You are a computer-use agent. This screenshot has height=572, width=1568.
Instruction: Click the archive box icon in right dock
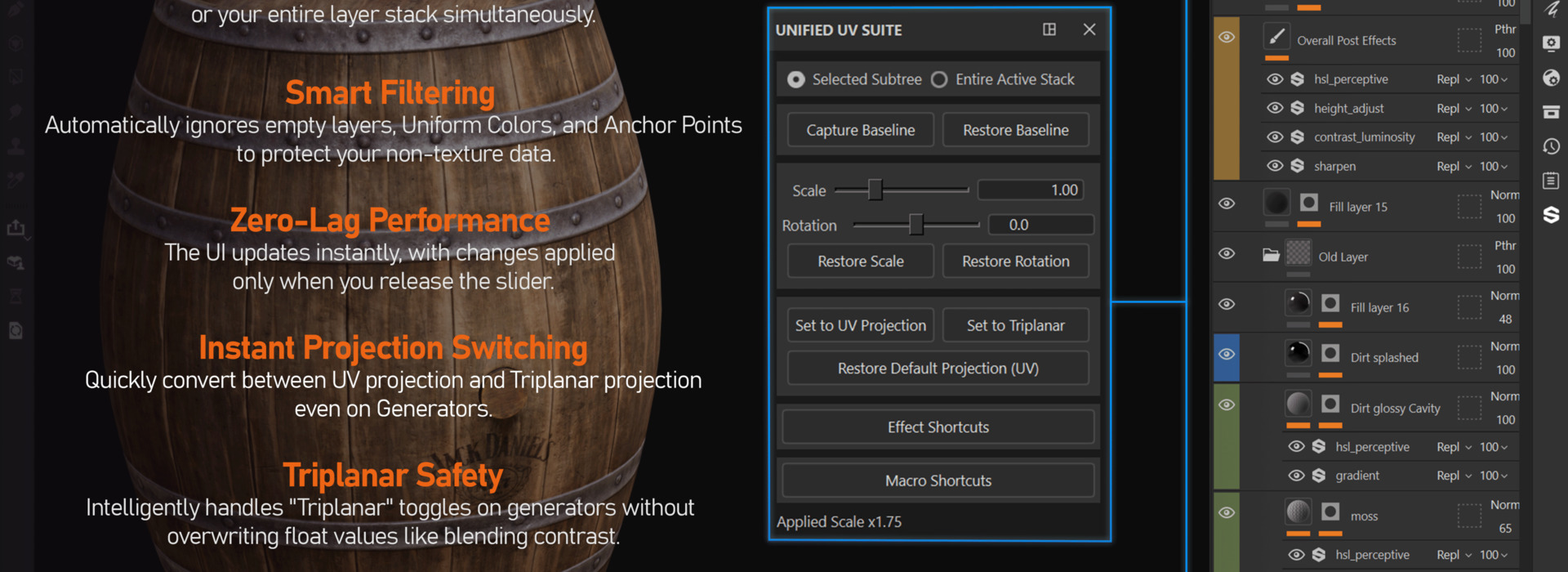pos(1551,112)
